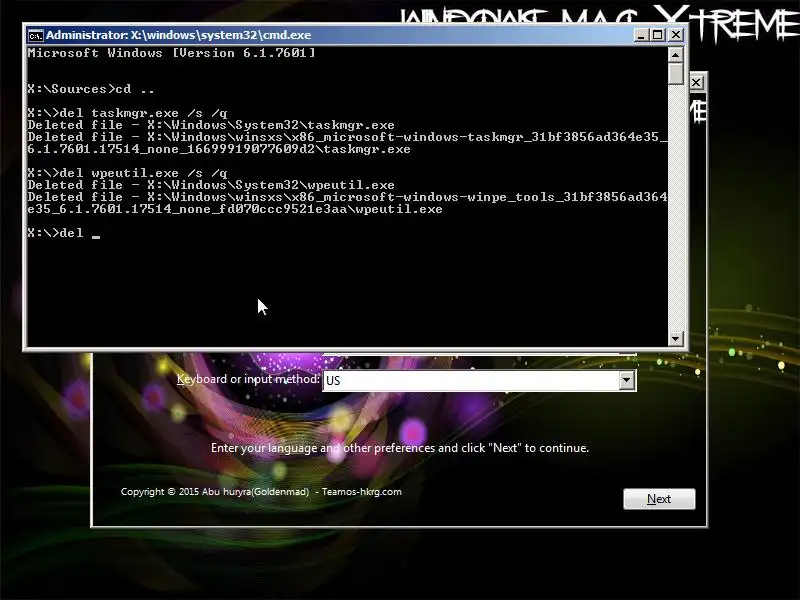
Task: Click the 'Enter your language and other preferences' text
Action: point(399,448)
